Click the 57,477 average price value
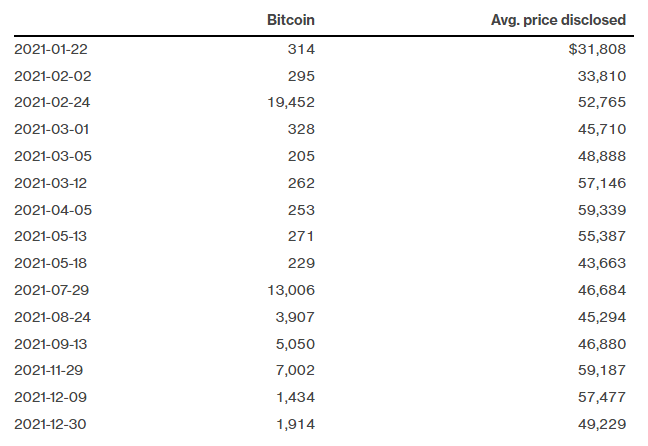 click(x=601, y=399)
